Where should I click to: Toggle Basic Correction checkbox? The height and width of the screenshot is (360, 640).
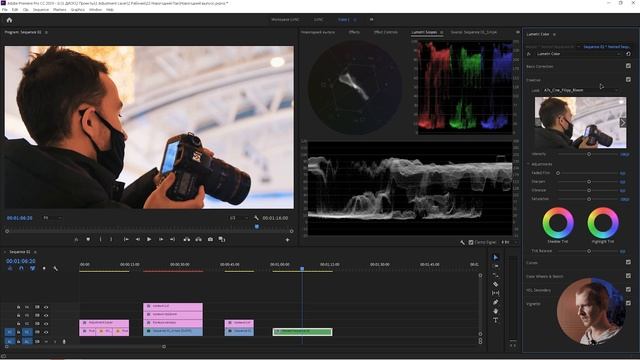[628, 66]
